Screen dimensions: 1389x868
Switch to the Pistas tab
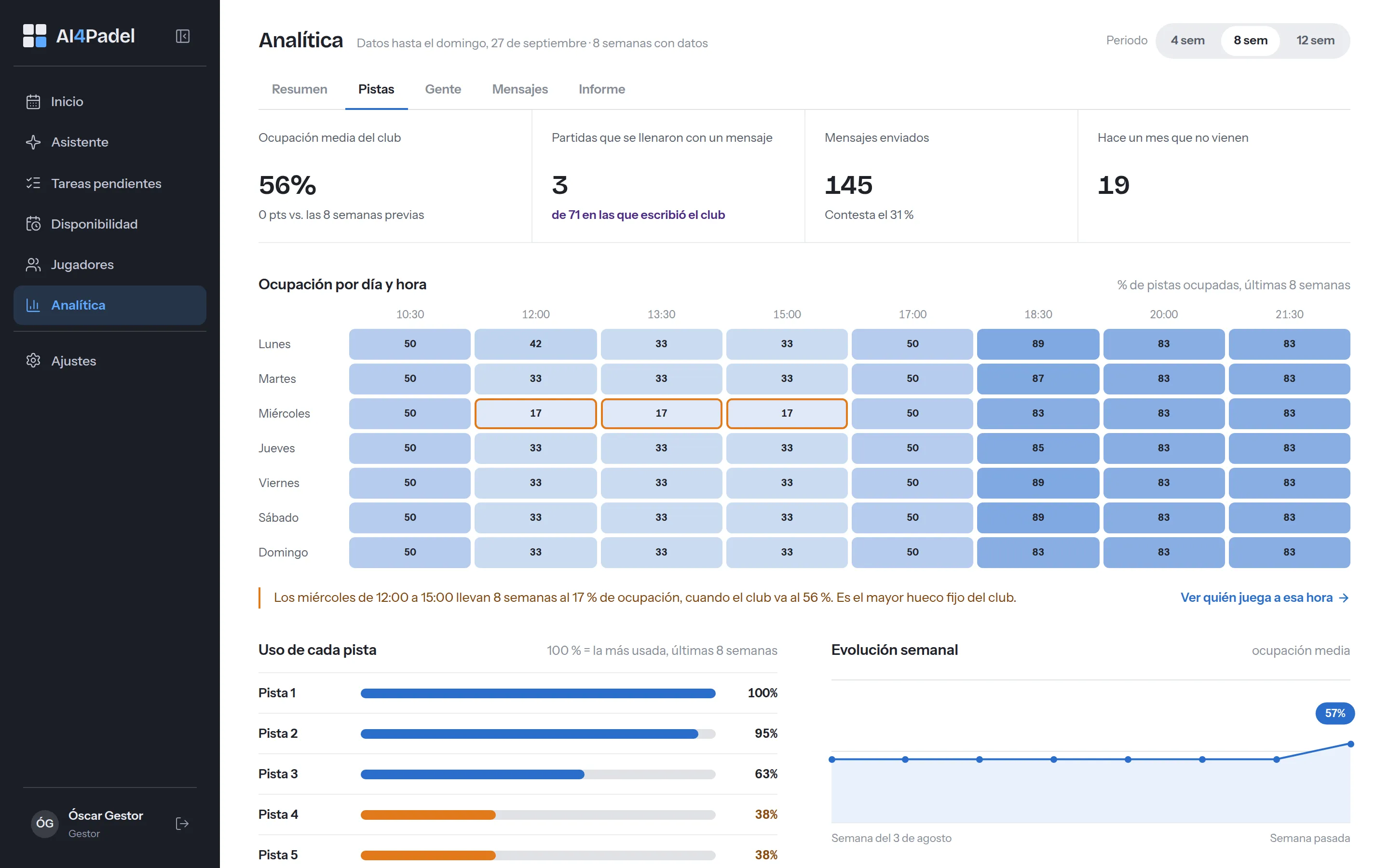coord(376,90)
